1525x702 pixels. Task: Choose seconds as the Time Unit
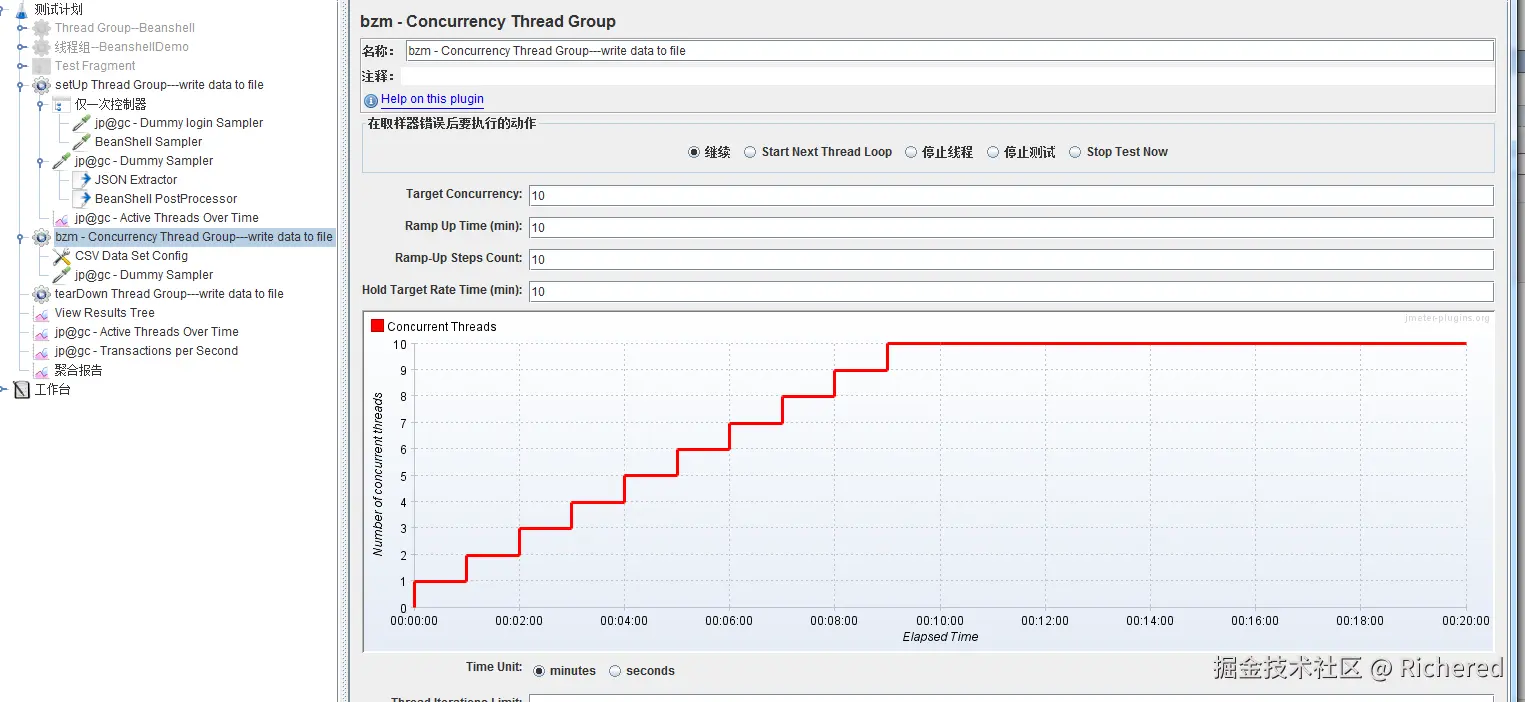coord(615,671)
